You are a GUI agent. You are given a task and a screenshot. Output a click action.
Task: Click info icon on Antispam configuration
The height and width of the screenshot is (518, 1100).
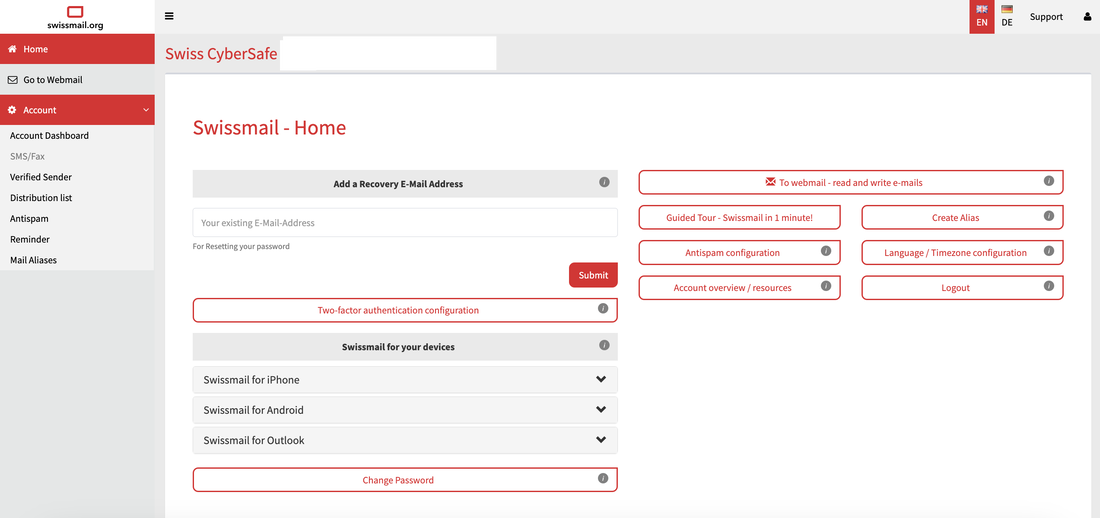826,251
